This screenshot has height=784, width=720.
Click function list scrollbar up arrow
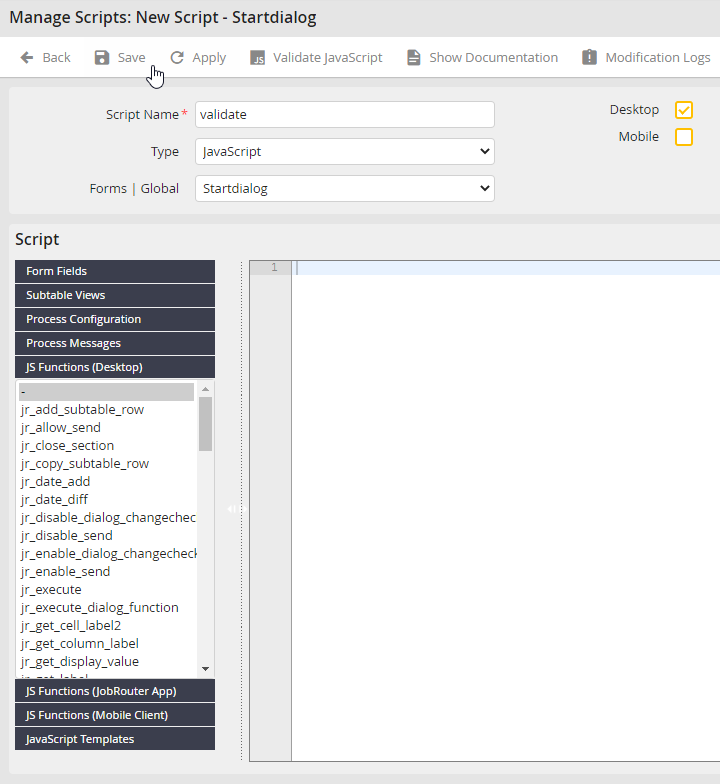click(x=206, y=388)
